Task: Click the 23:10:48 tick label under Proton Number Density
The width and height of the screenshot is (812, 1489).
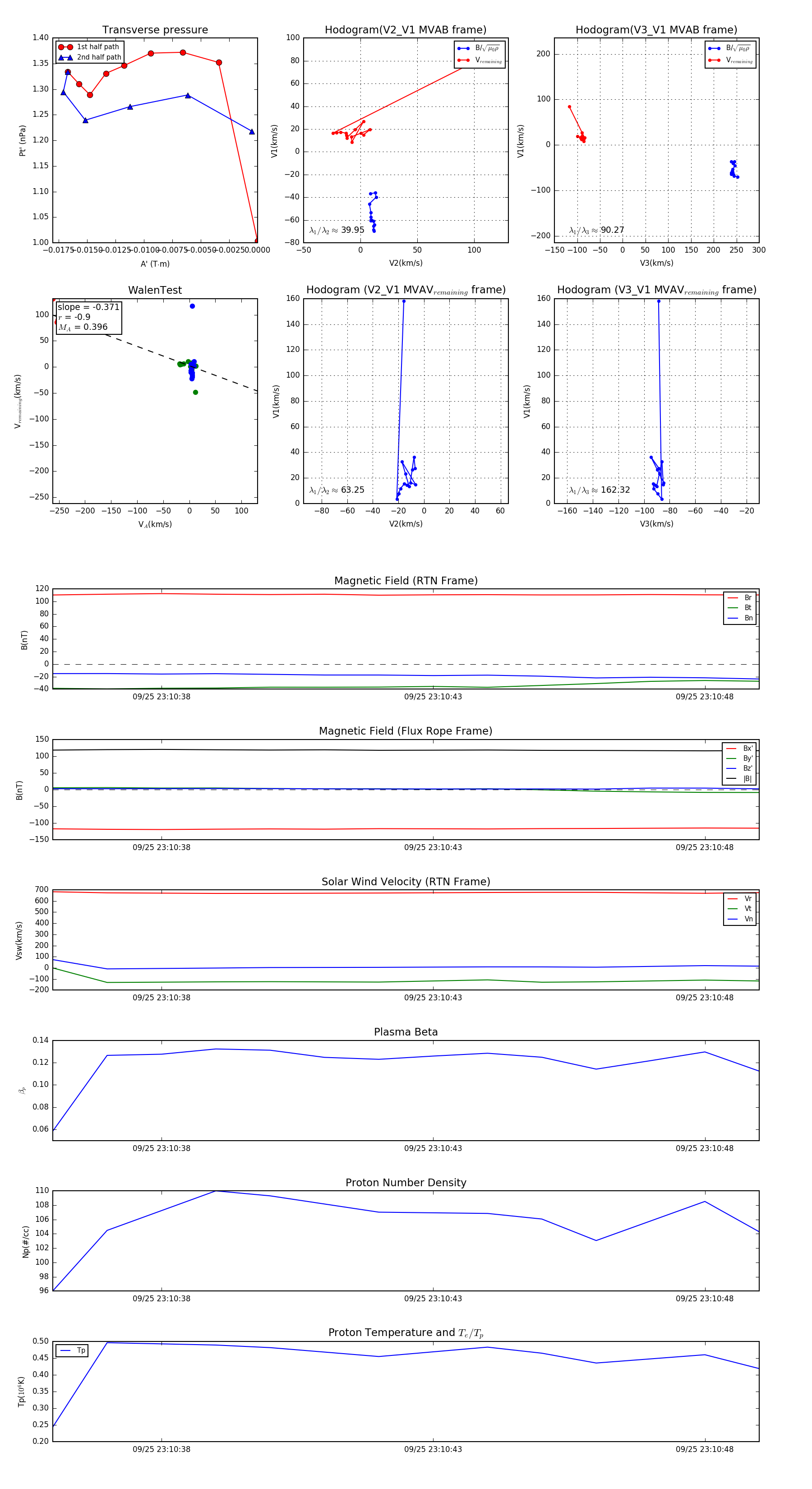Action: click(705, 1298)
